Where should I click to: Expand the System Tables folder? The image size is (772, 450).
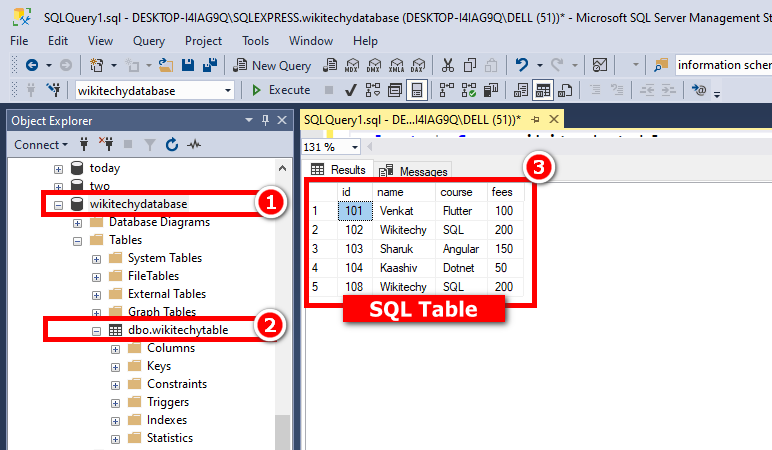coord(96,259)
